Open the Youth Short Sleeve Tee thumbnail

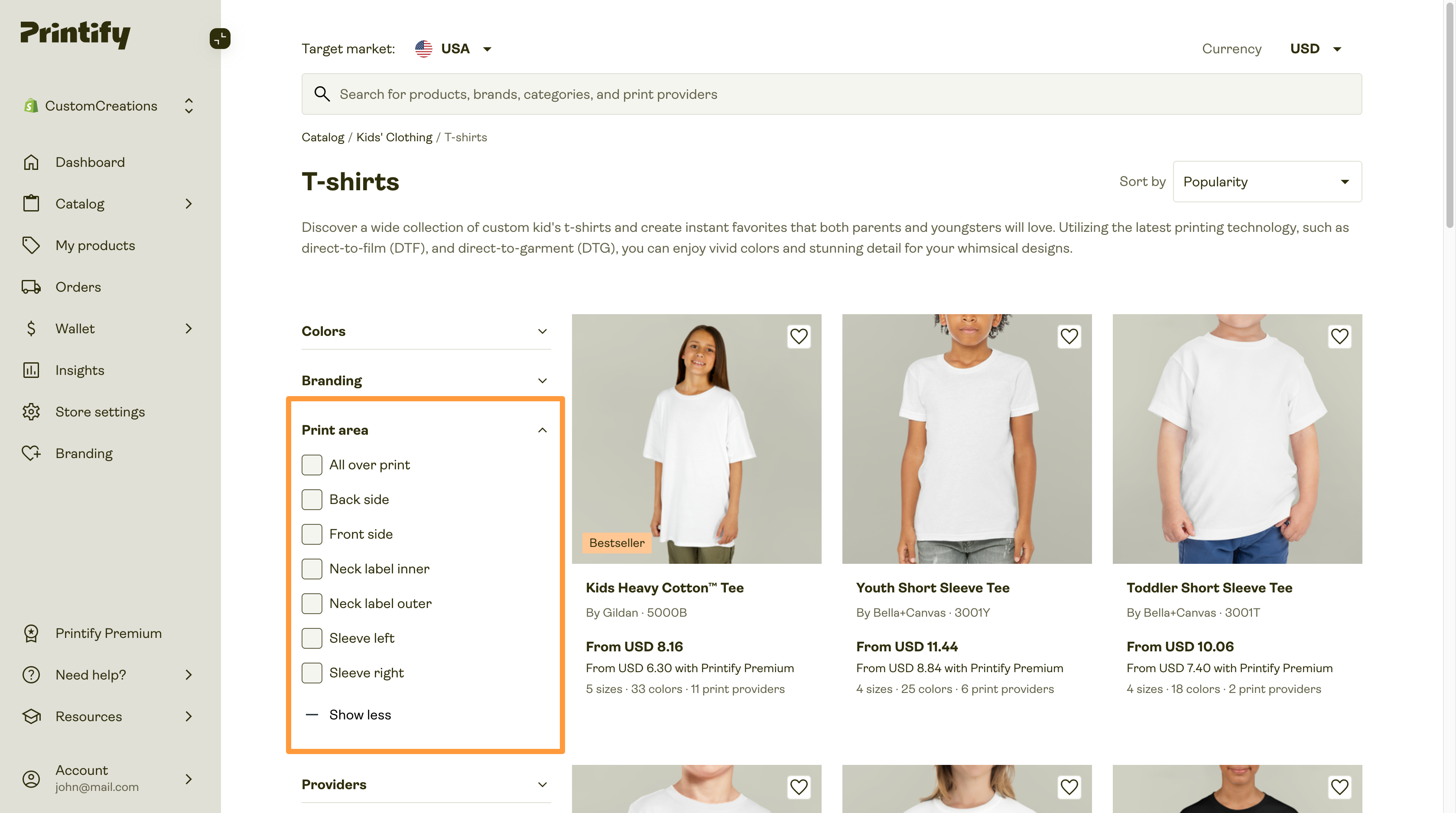pyautogui.click(x=966, y=439)
